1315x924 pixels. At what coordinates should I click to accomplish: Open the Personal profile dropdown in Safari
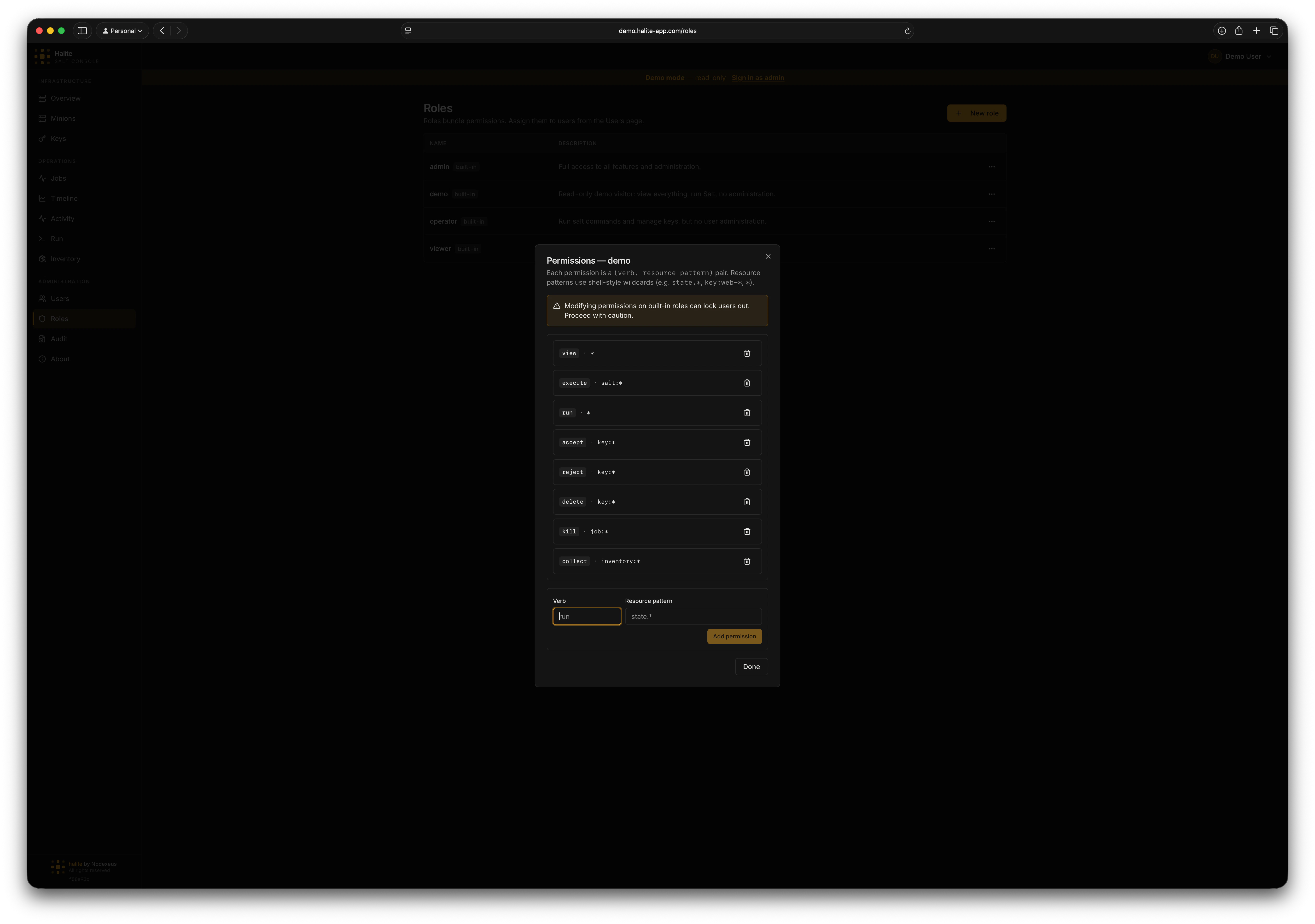coord(122,31)
